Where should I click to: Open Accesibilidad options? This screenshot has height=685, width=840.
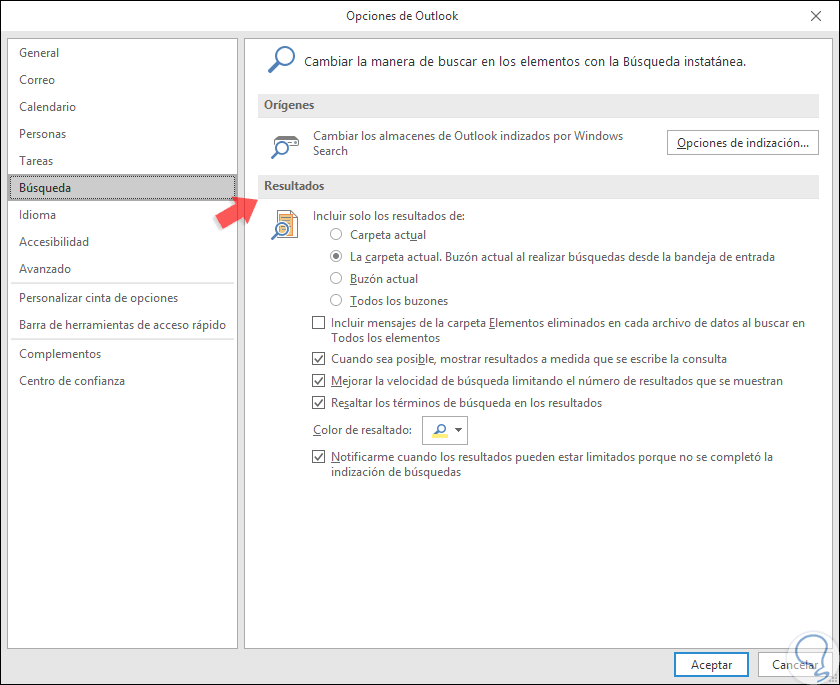(x=122, y=242)
